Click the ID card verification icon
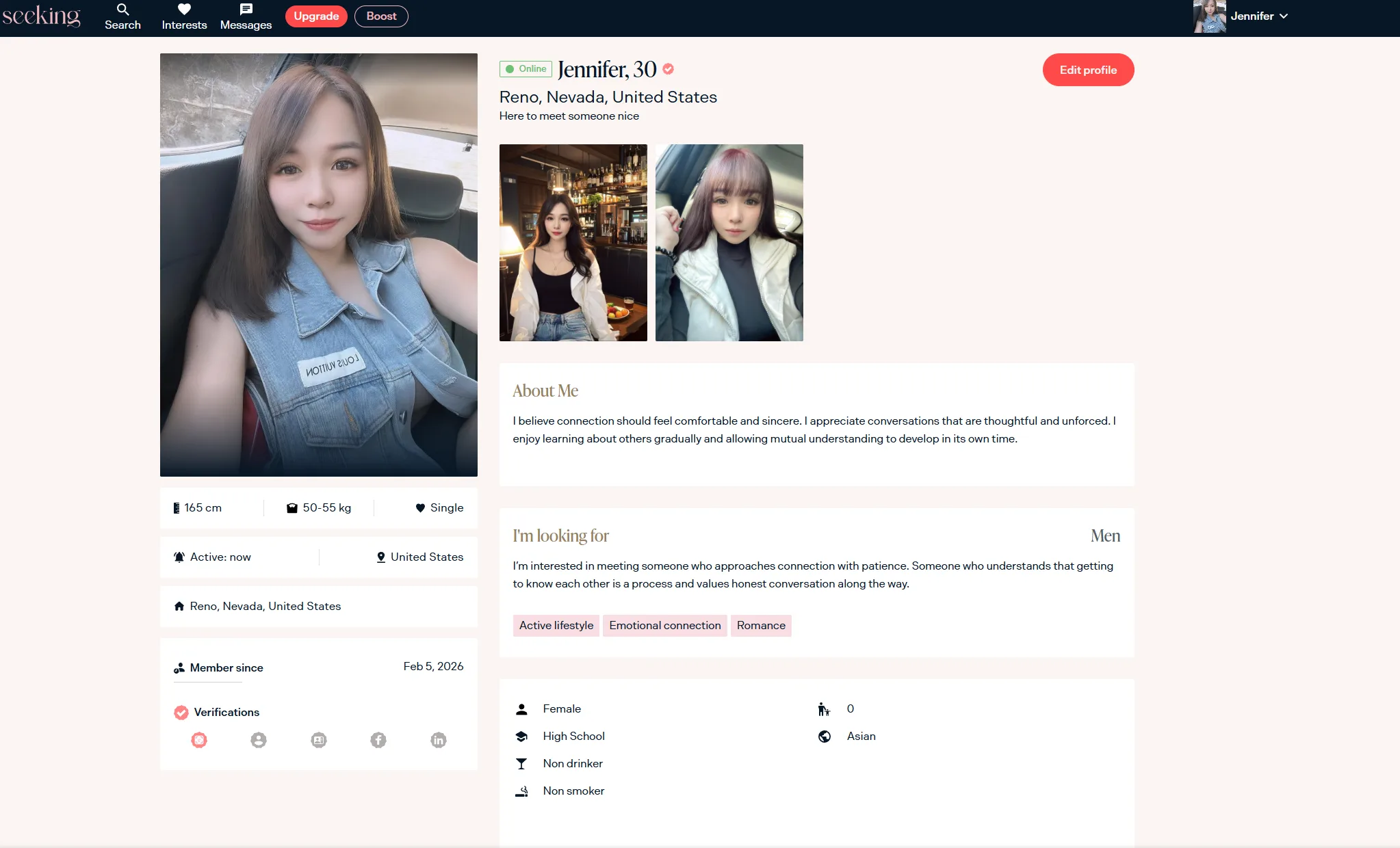 tap(319, 740)
